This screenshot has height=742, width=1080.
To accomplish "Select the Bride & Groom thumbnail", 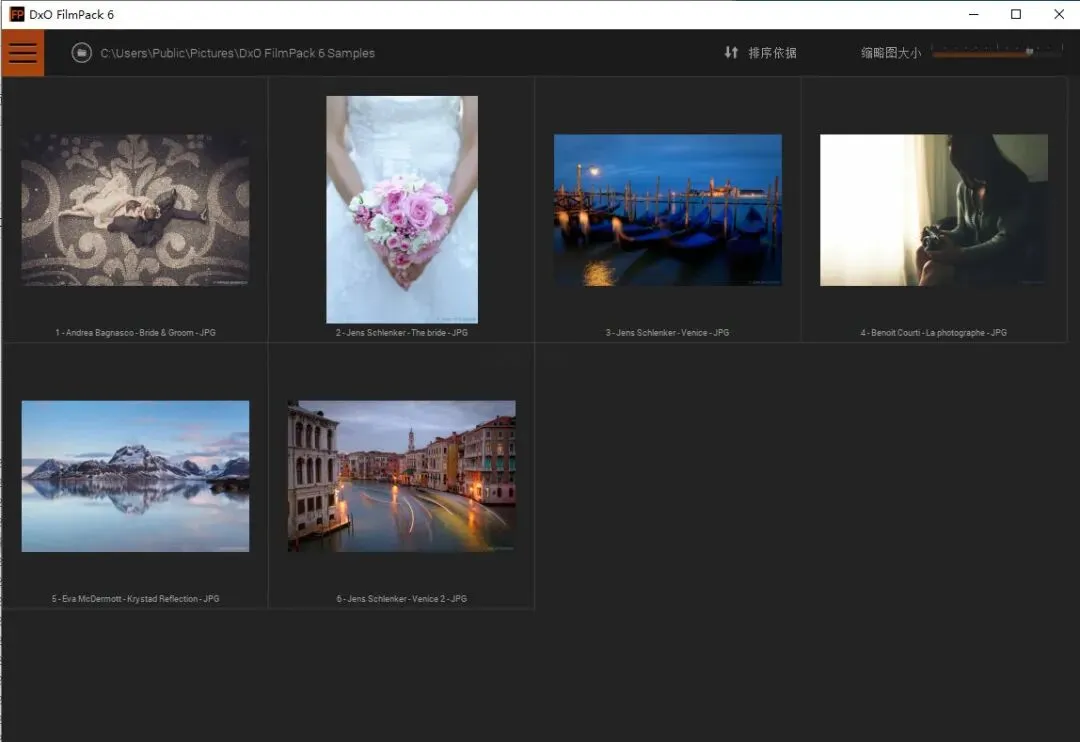I will coord(136,210).
